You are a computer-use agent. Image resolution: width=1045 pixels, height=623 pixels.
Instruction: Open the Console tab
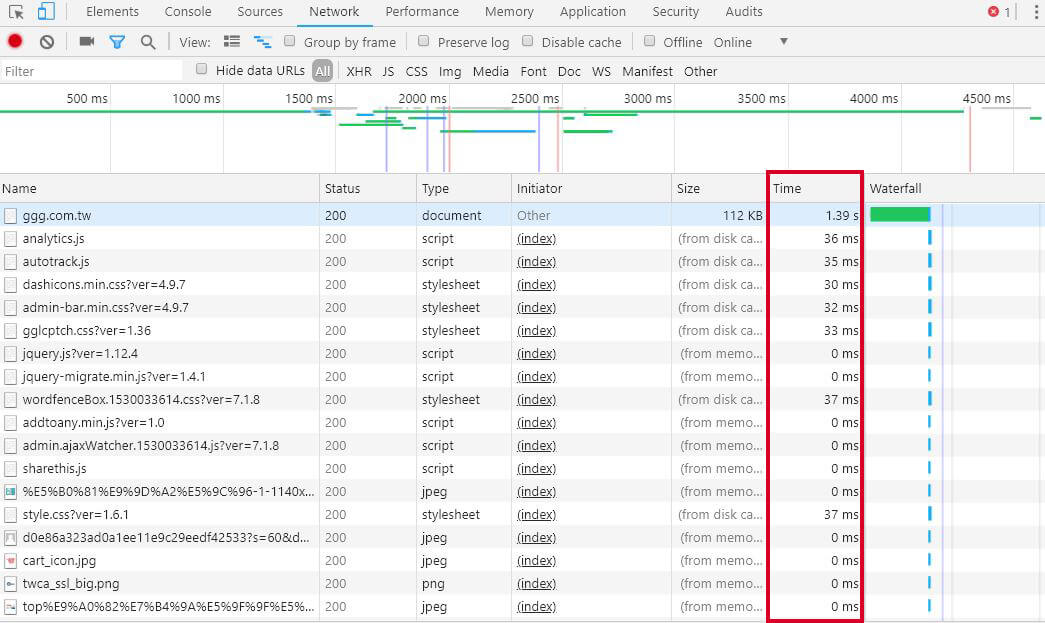click(x=188, y=11)
